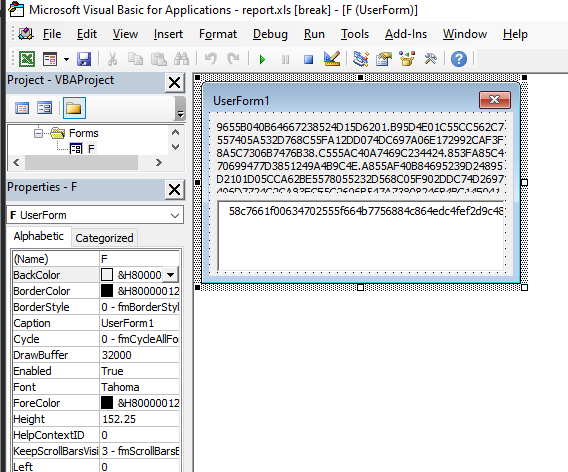Switch to the Categorized tab

pos(104,238)
